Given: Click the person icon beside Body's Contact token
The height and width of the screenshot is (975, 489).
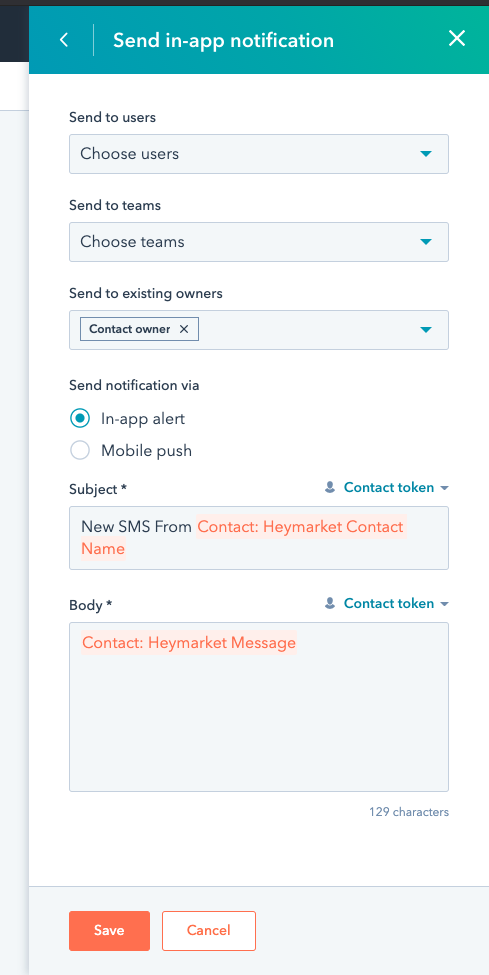Looking at the screenshot, I should point(330,603).
